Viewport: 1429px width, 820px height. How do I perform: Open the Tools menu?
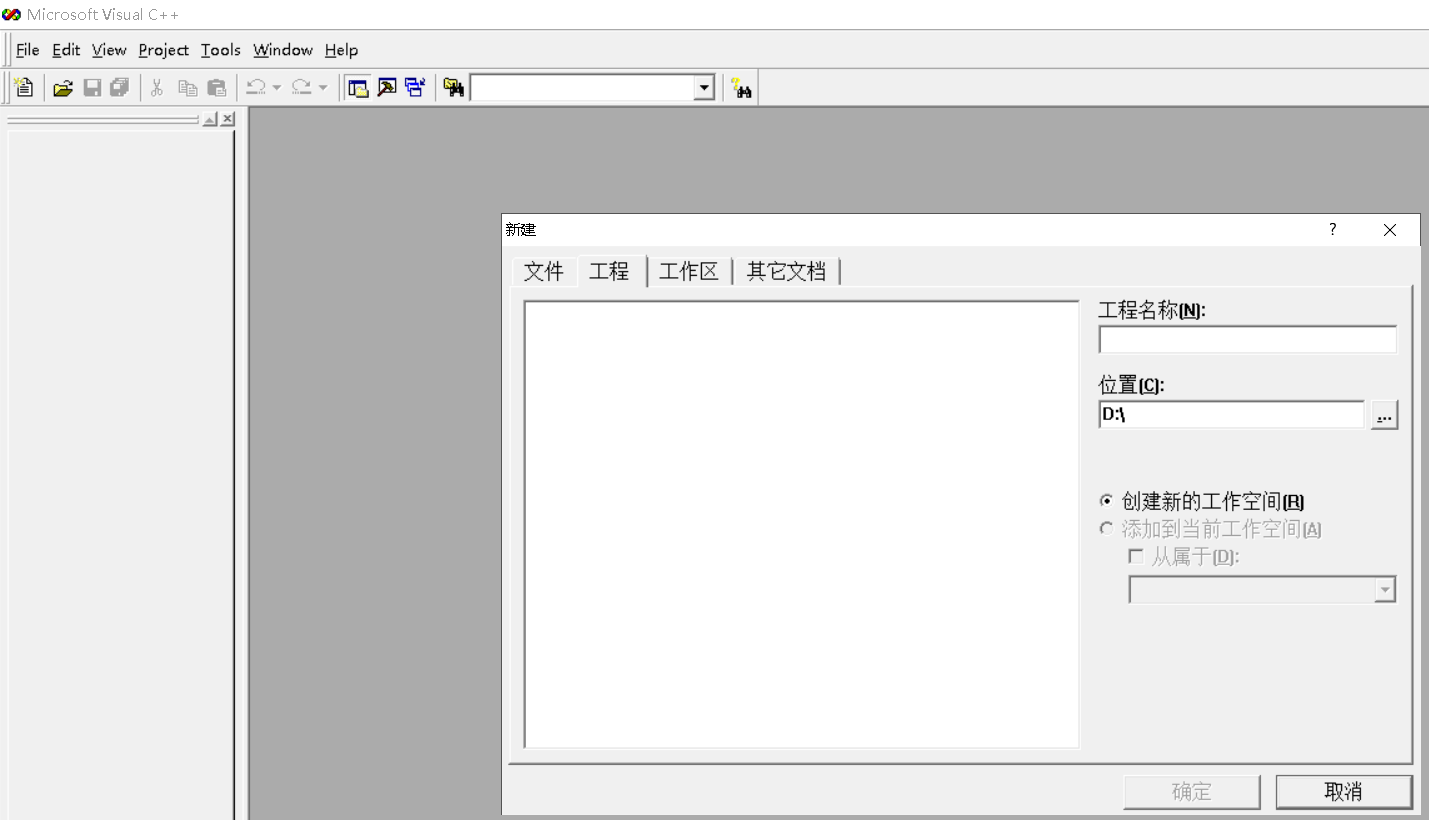221,50
